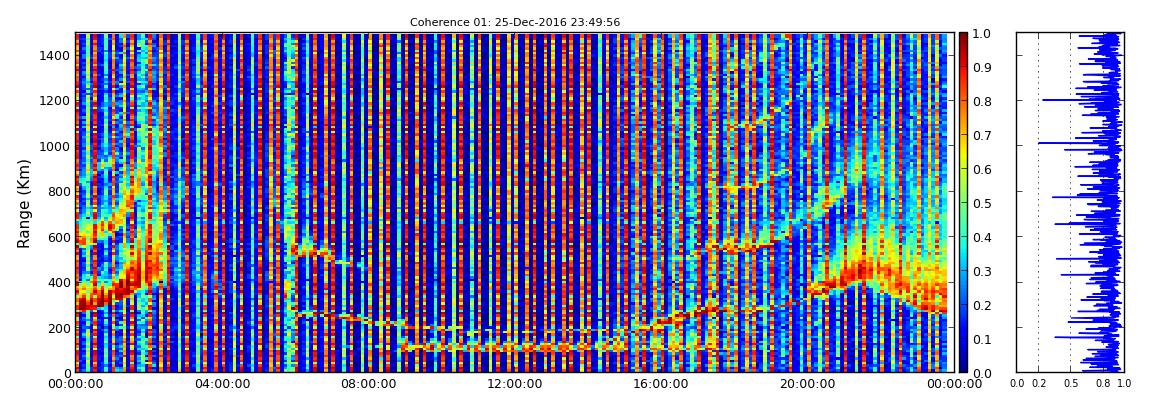Click the 400 range tick label
The height and width of the screenshot is (407, 1150).
pyautogui.click(x=58, y=282)
